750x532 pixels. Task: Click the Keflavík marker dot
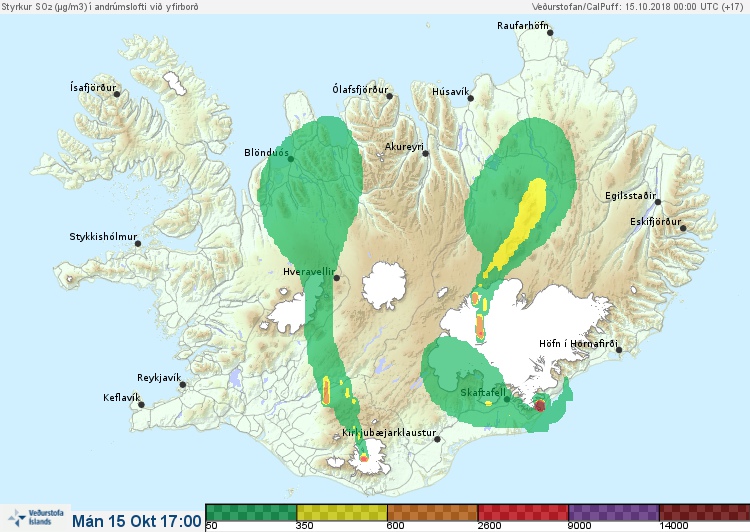[142, 405]
